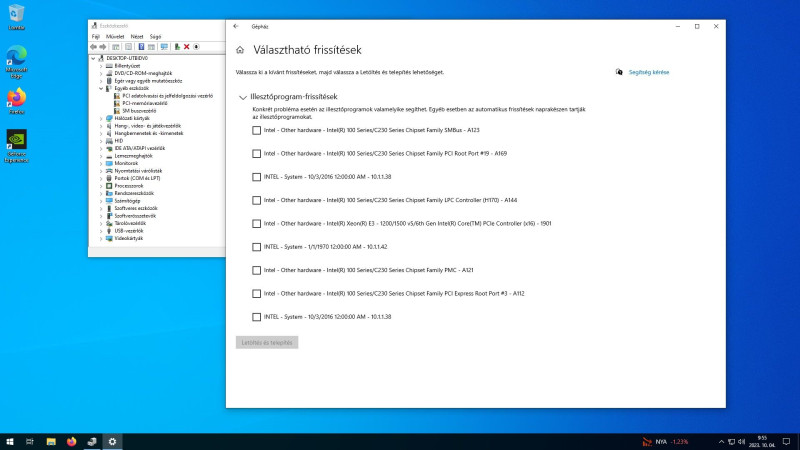Open the Művelet menu in Device Manager

[115, 37]
